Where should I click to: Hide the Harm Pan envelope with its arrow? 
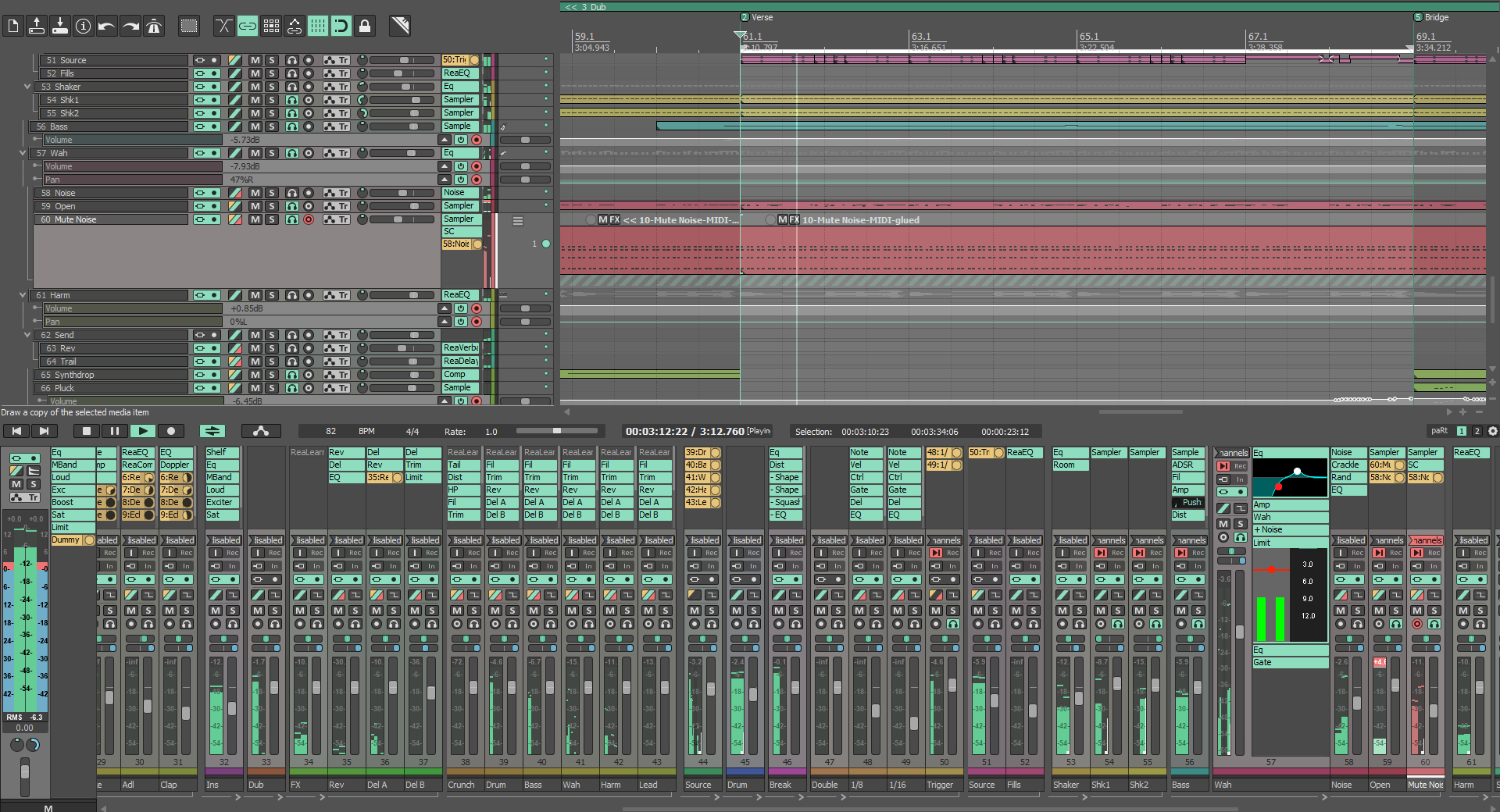coord(445,322)
